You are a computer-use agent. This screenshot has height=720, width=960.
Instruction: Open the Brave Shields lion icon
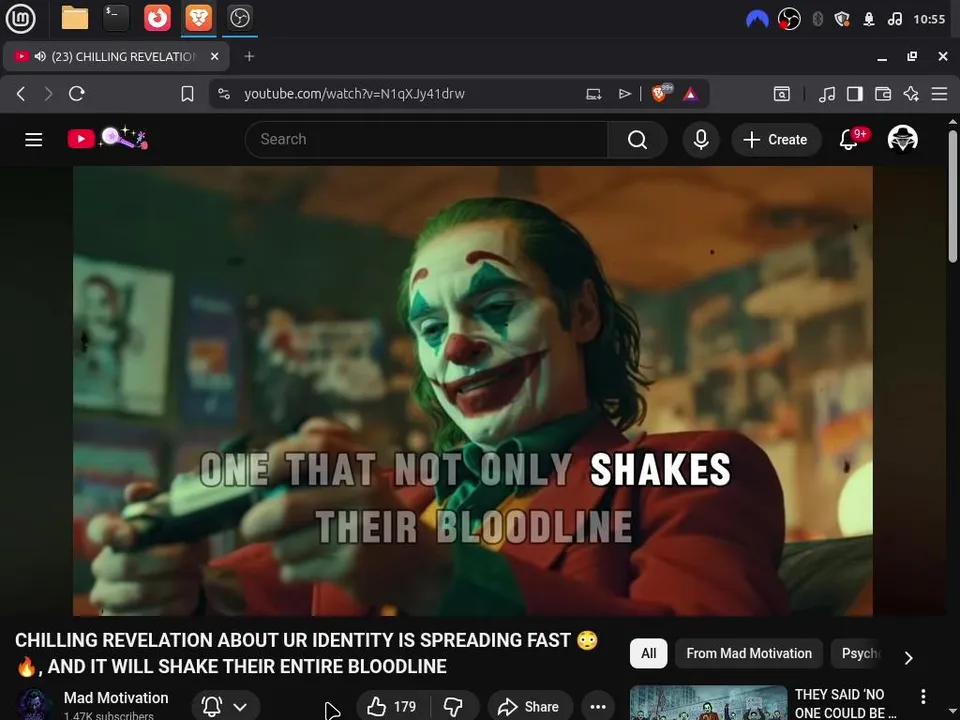[x=661, y=93]
